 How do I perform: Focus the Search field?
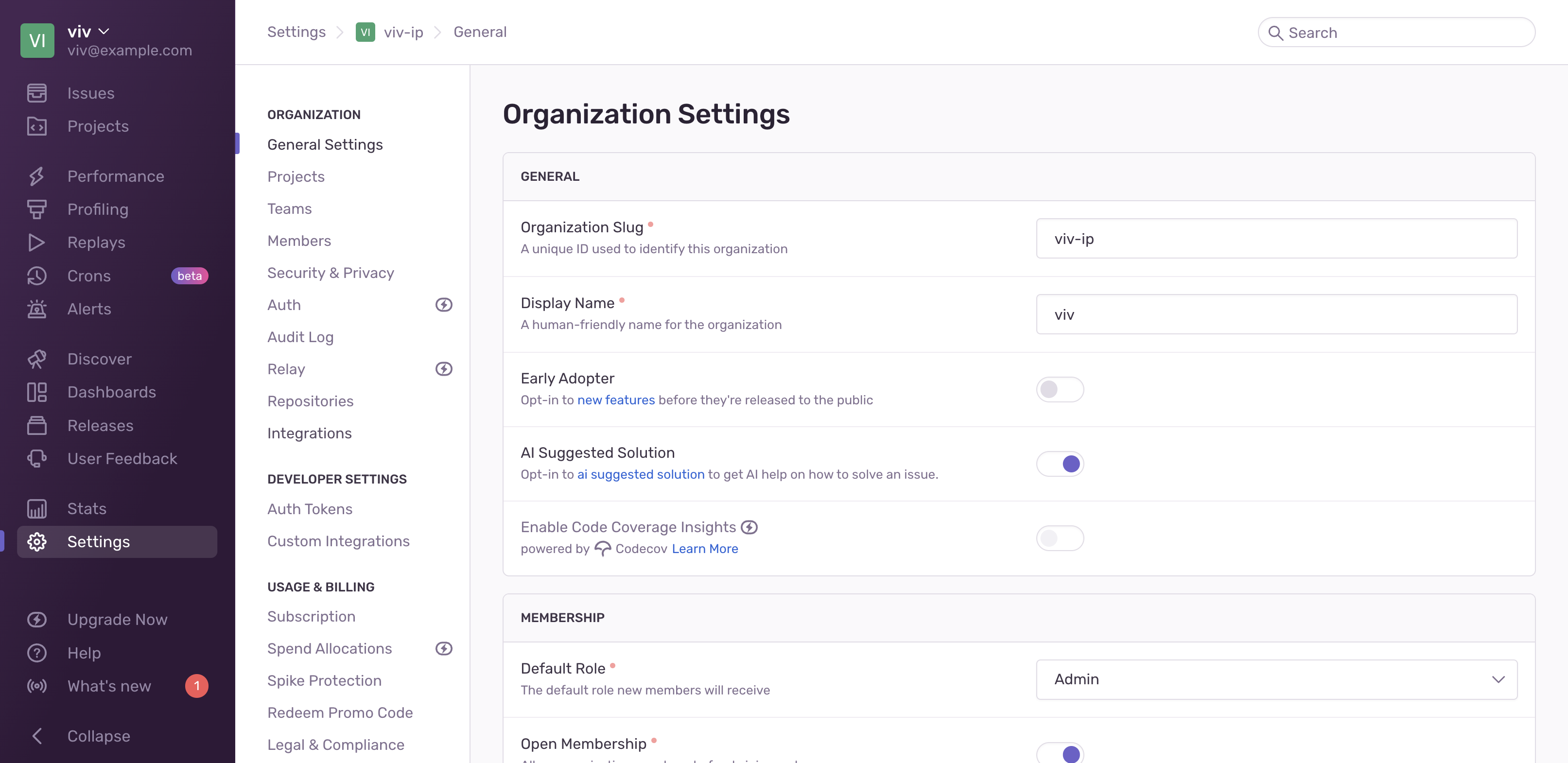(1396, 32)
